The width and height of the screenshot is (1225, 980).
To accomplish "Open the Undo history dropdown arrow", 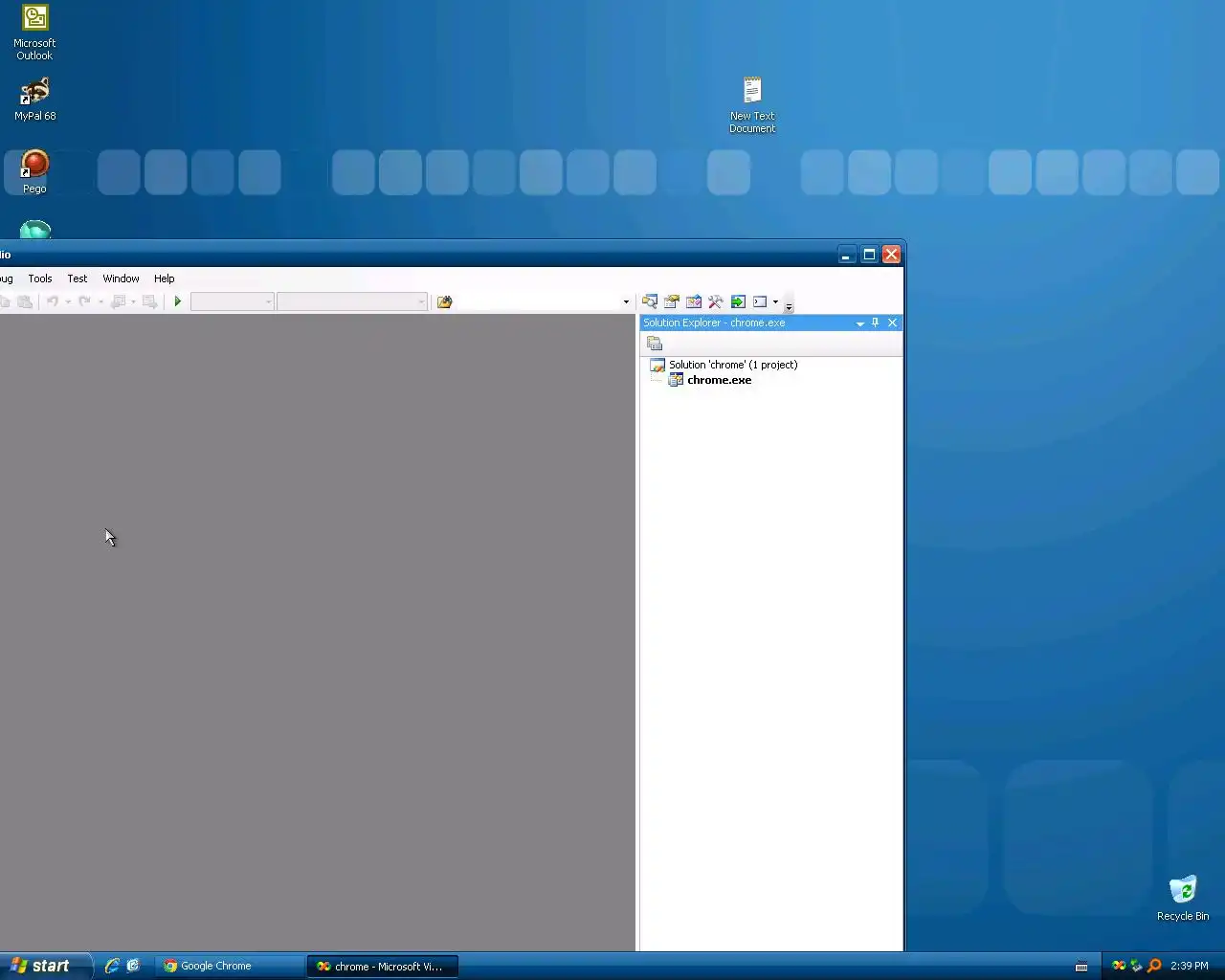I will coord(68,302).
